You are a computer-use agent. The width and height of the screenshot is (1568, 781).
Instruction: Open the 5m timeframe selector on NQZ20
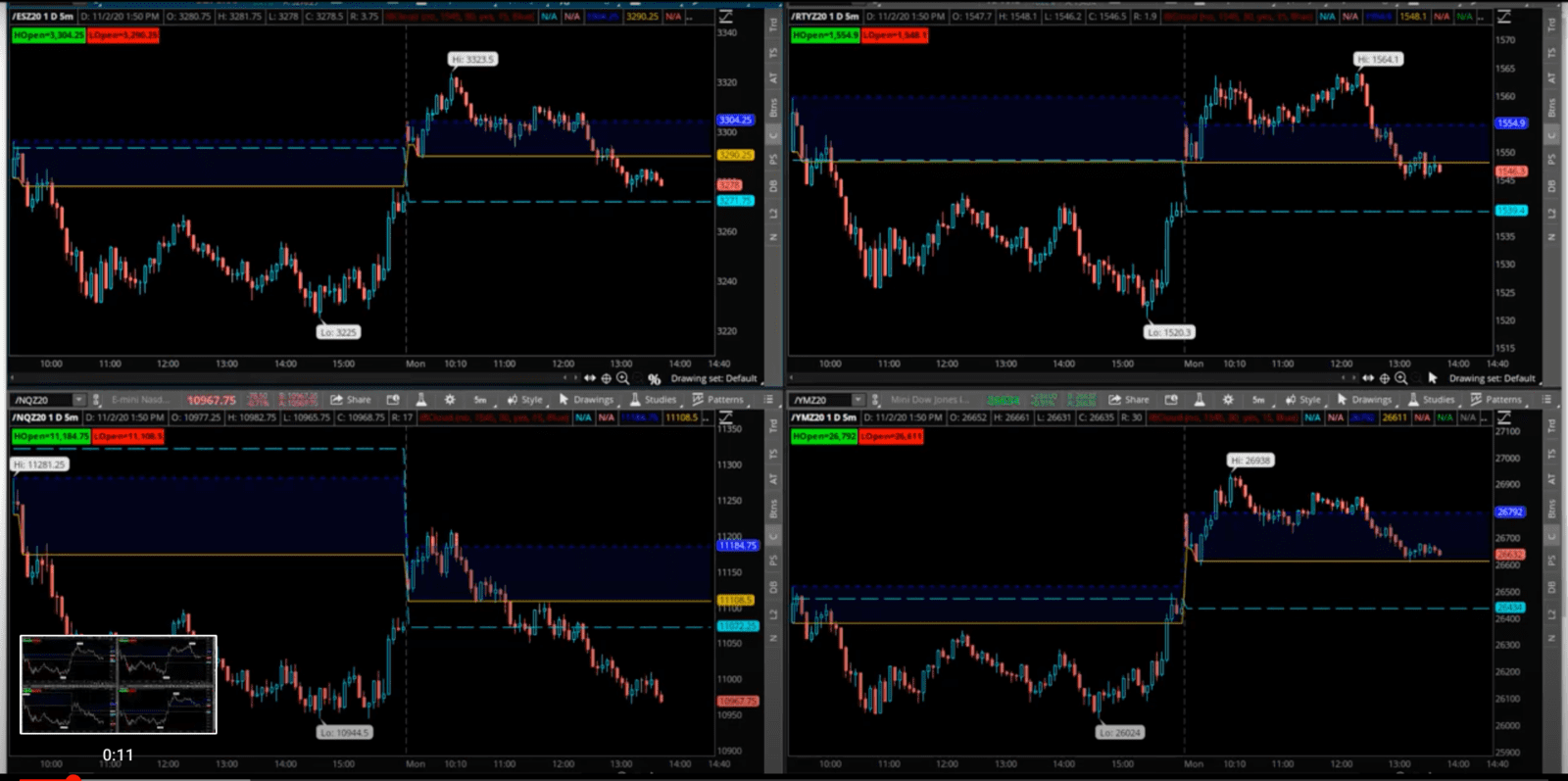(480, 400)
